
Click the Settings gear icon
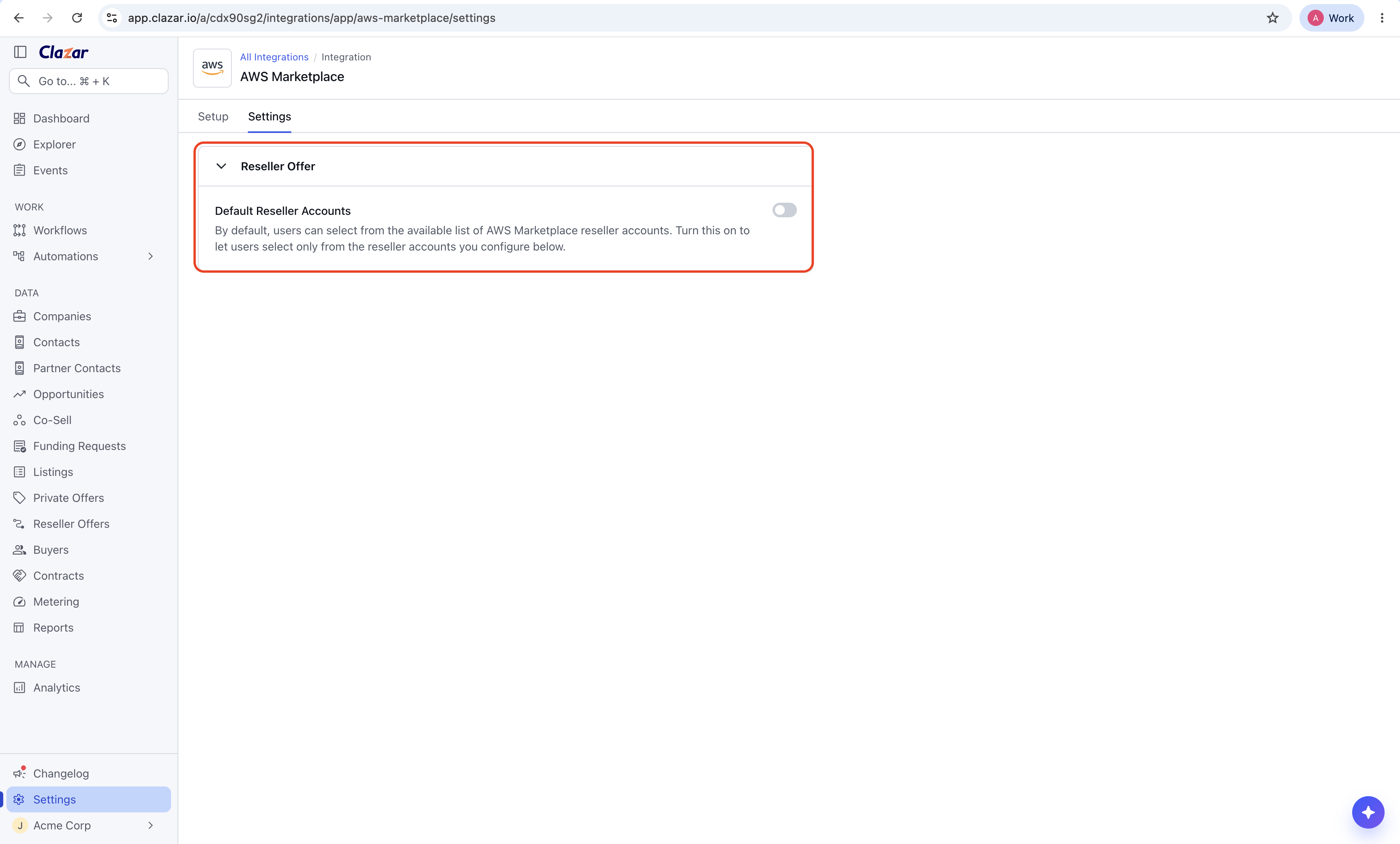[19, 800]
